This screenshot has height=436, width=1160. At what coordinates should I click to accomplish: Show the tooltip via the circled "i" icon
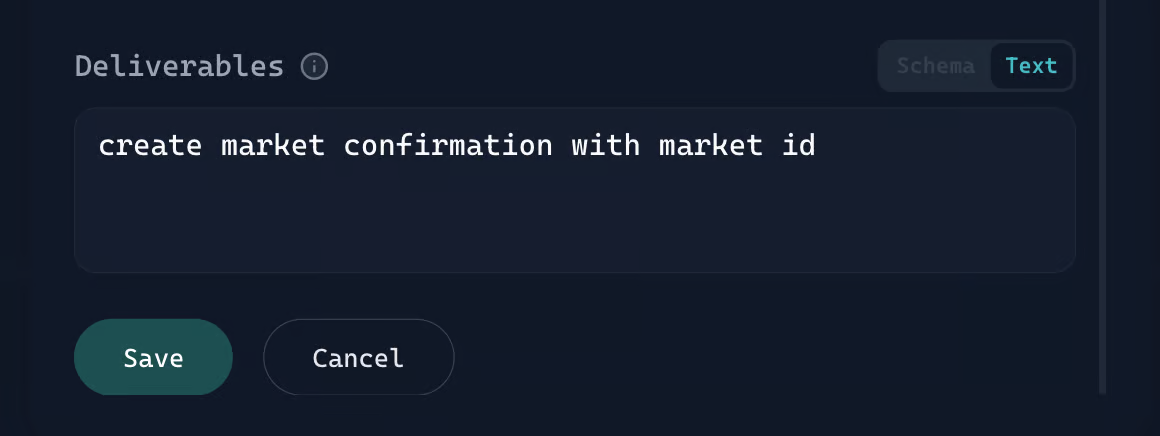[x=314, y=67]
